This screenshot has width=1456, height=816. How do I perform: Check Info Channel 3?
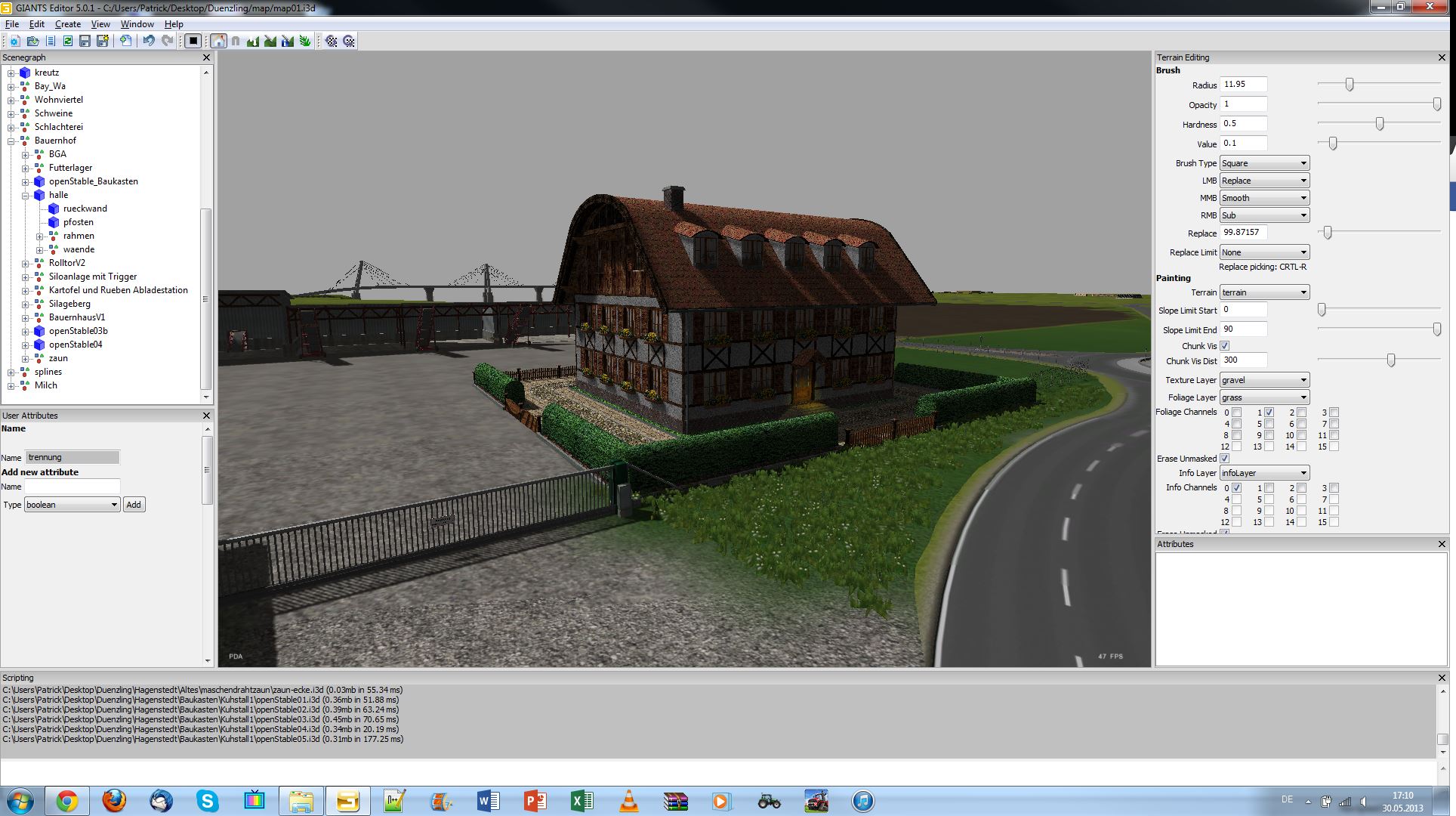pos(1334,488)
